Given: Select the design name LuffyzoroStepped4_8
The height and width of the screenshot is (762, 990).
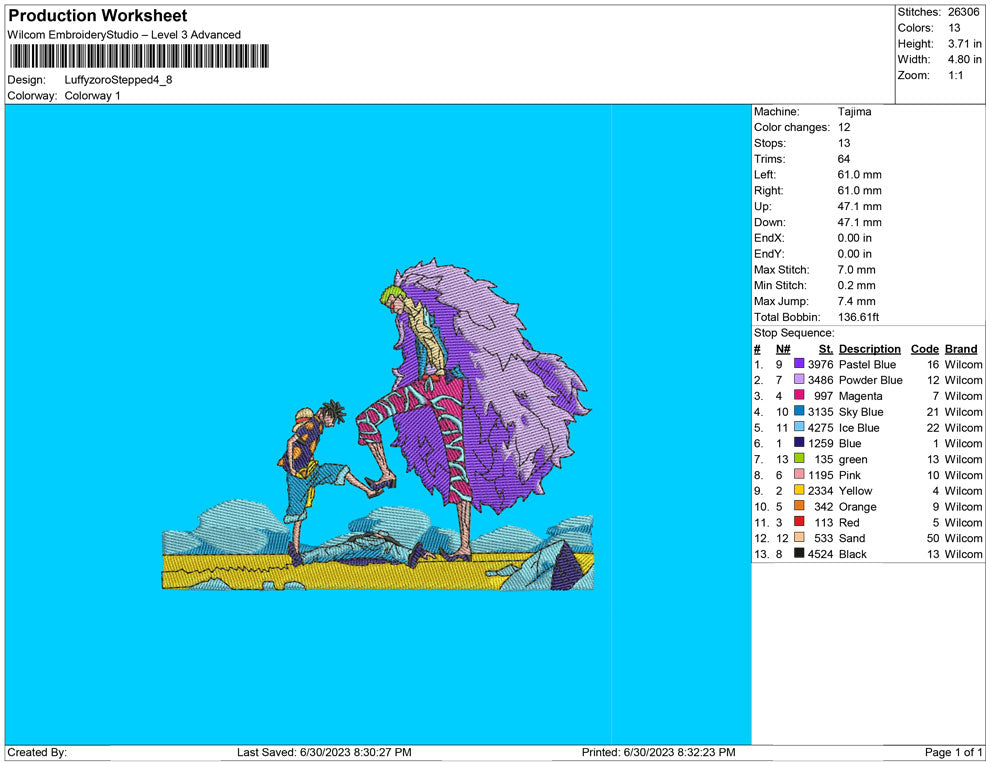Looking at the screenshot, I should 118,80.
